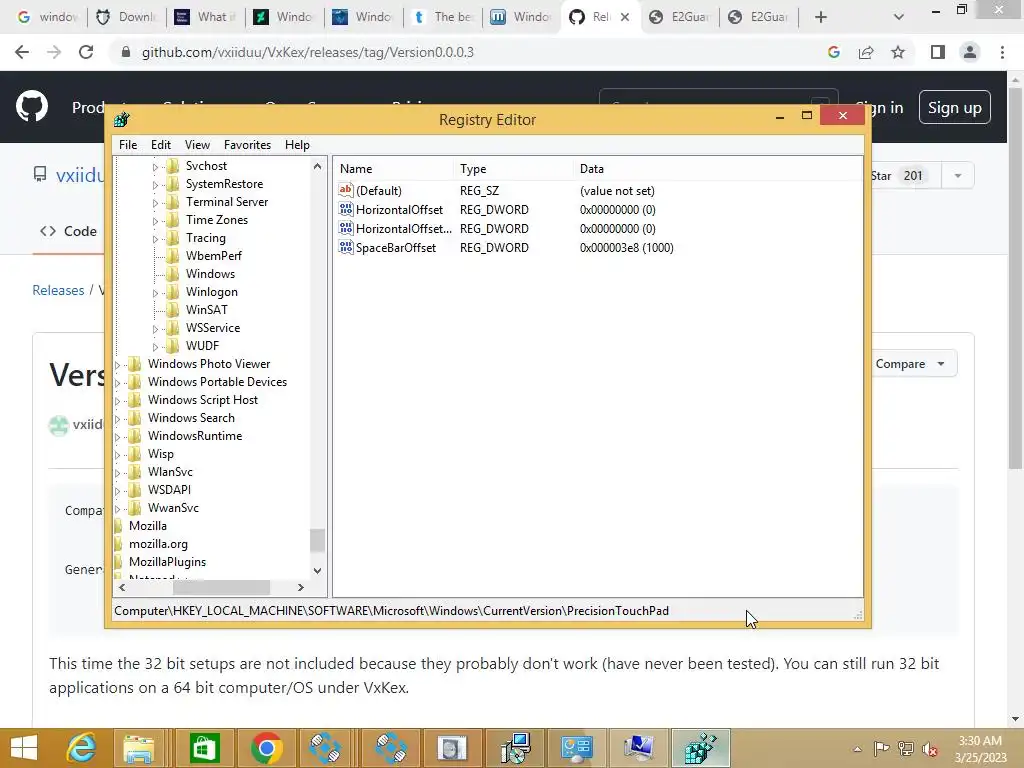
Task: Open the Star list dropdown arrow
Action: coord(957,176)
